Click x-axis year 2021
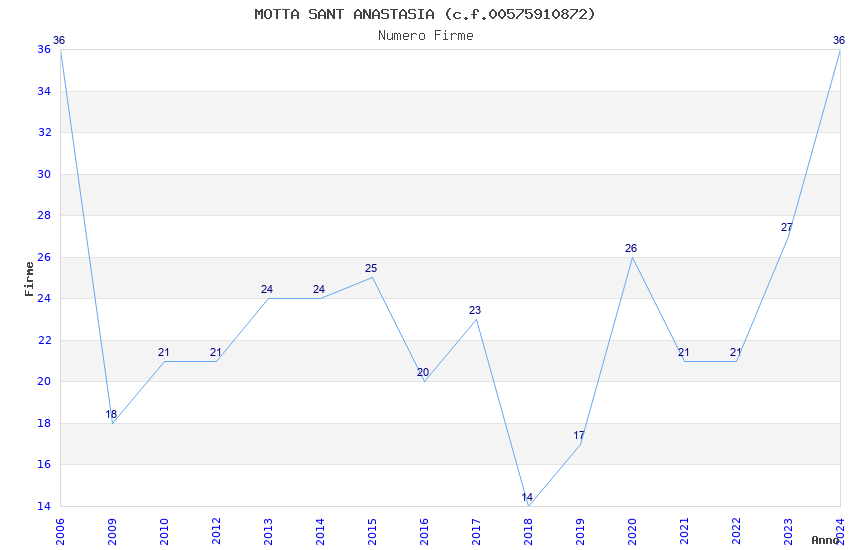The height and width of the screenshot is (550, 850). pyautogui.click(x=685, y=531)
